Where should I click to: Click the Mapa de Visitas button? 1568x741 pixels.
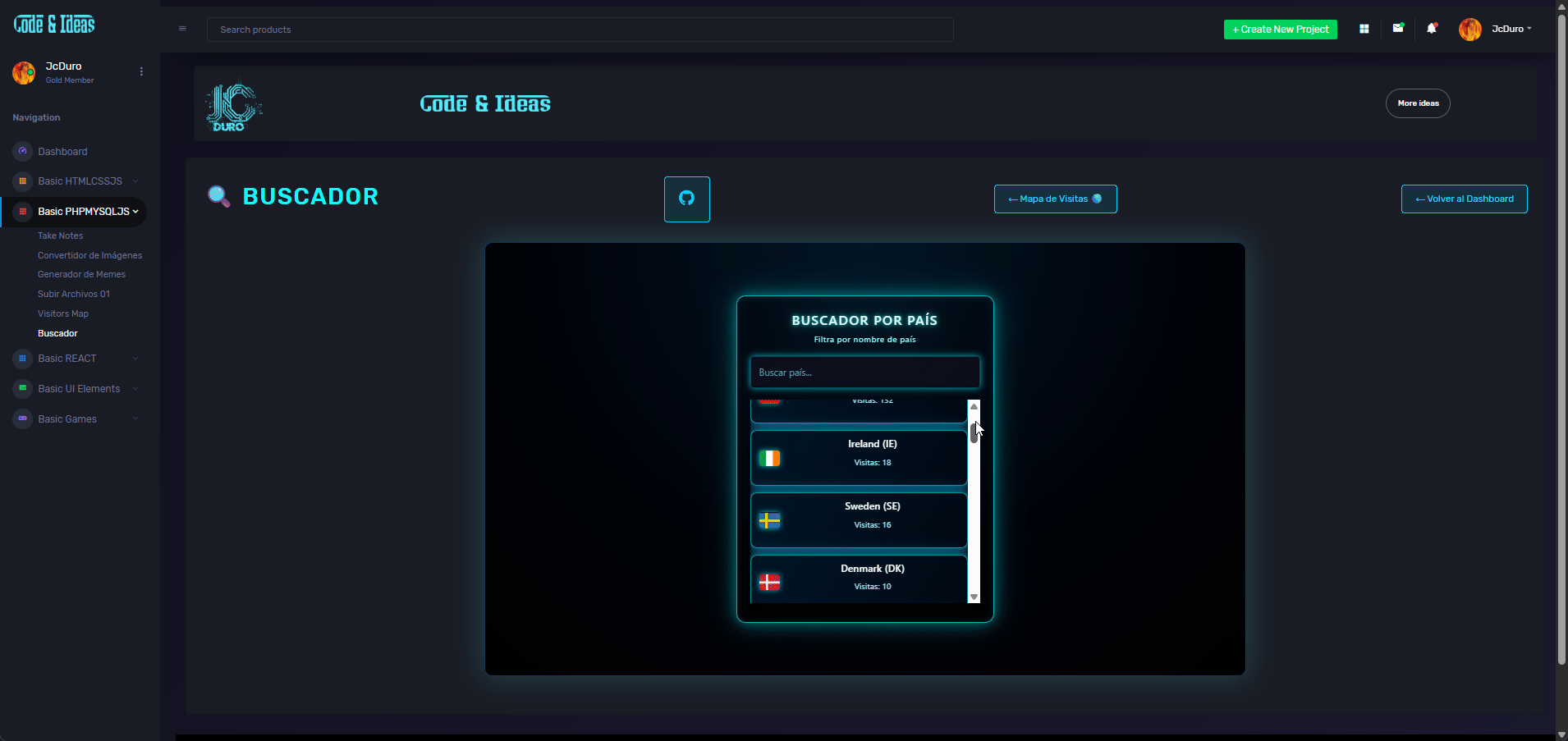(1055, 199)
